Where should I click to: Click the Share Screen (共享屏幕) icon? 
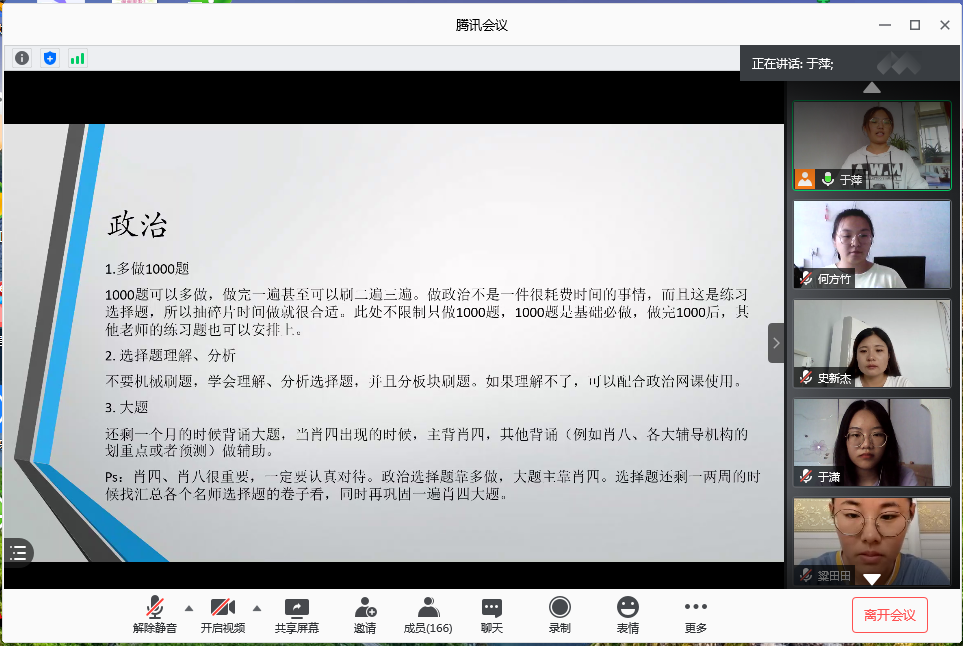(x=297, y=608)
